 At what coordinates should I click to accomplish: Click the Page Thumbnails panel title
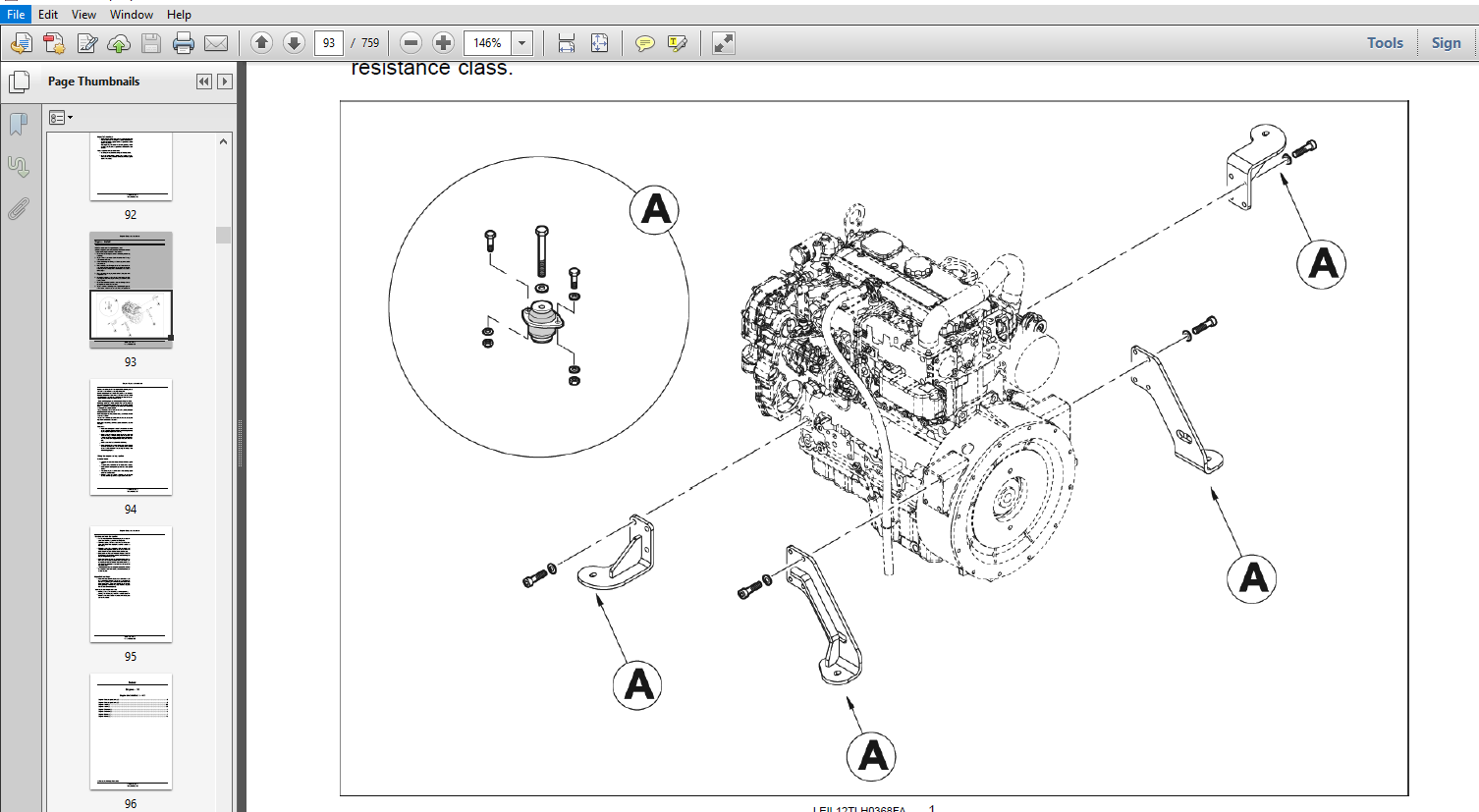coord(93,81)
